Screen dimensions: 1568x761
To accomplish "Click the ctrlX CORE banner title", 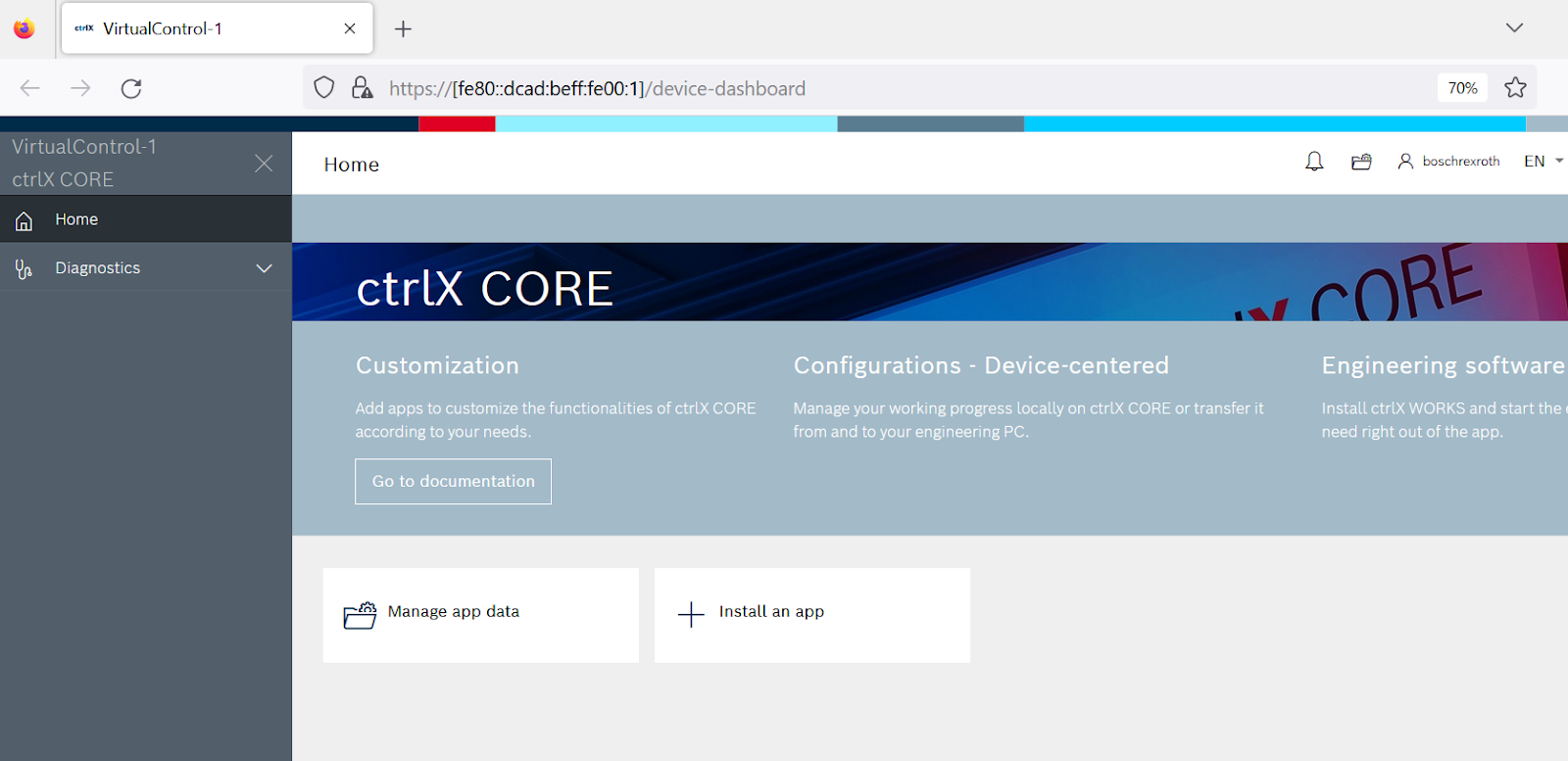I will [484, 289].
